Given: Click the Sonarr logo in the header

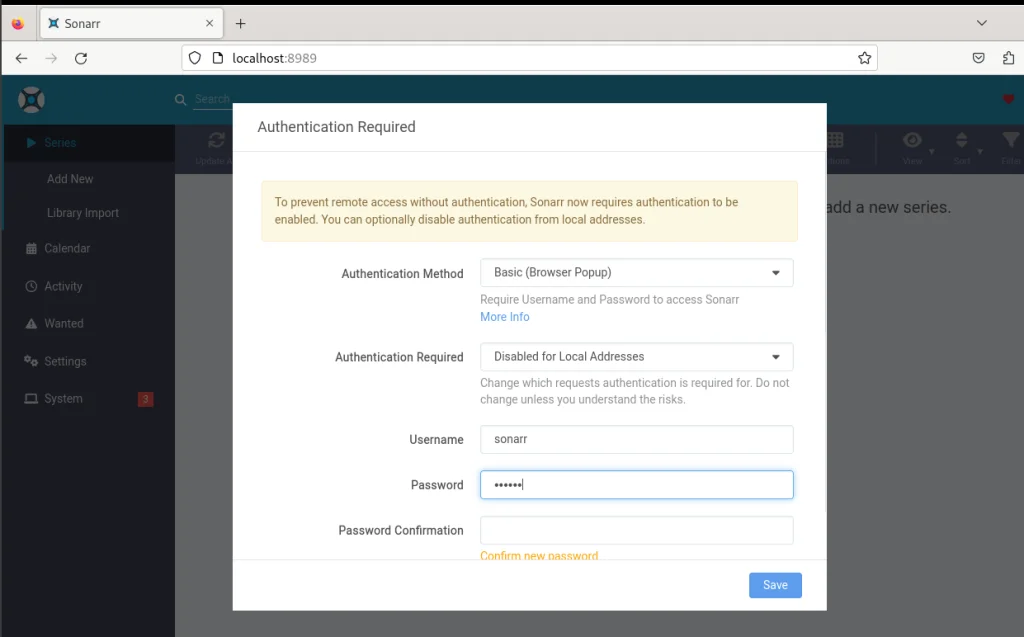Looking at the screenshot, I should (32, 99).
